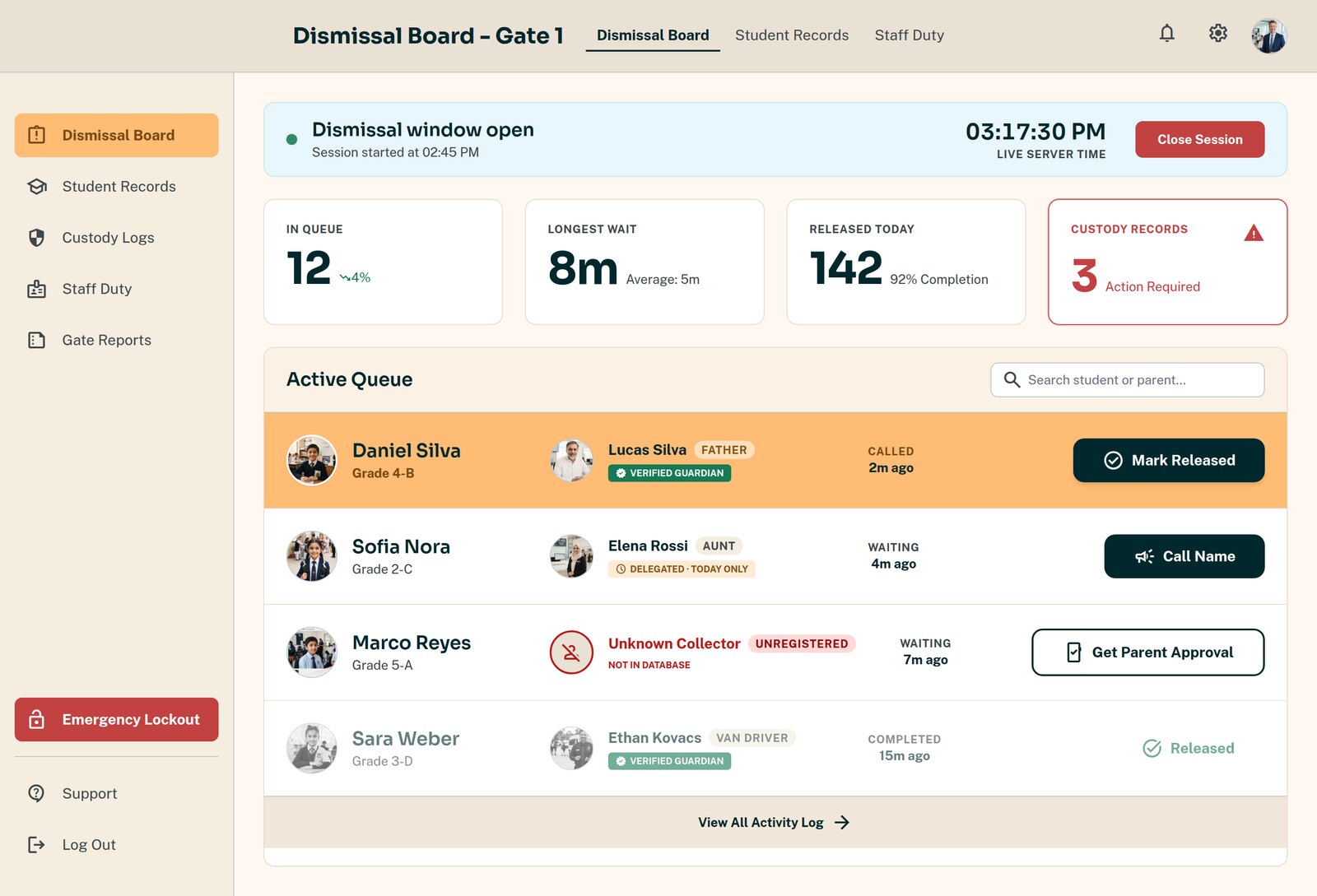Click the Gate Reports document icon
The width and height of the screenshot is (1317, 896).
pyautogui.click(x=37, y=340)
